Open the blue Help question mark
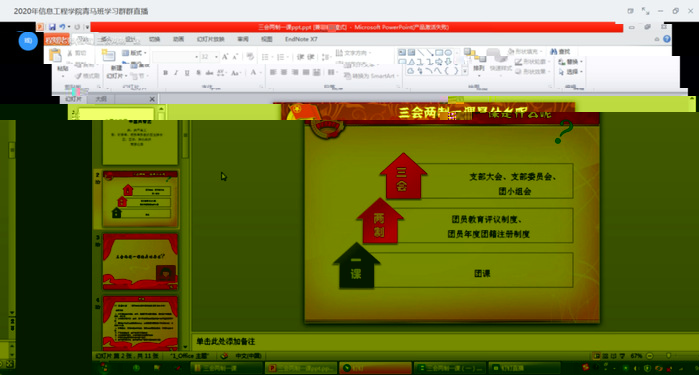 pyautogui.click(x=667, y=39)
